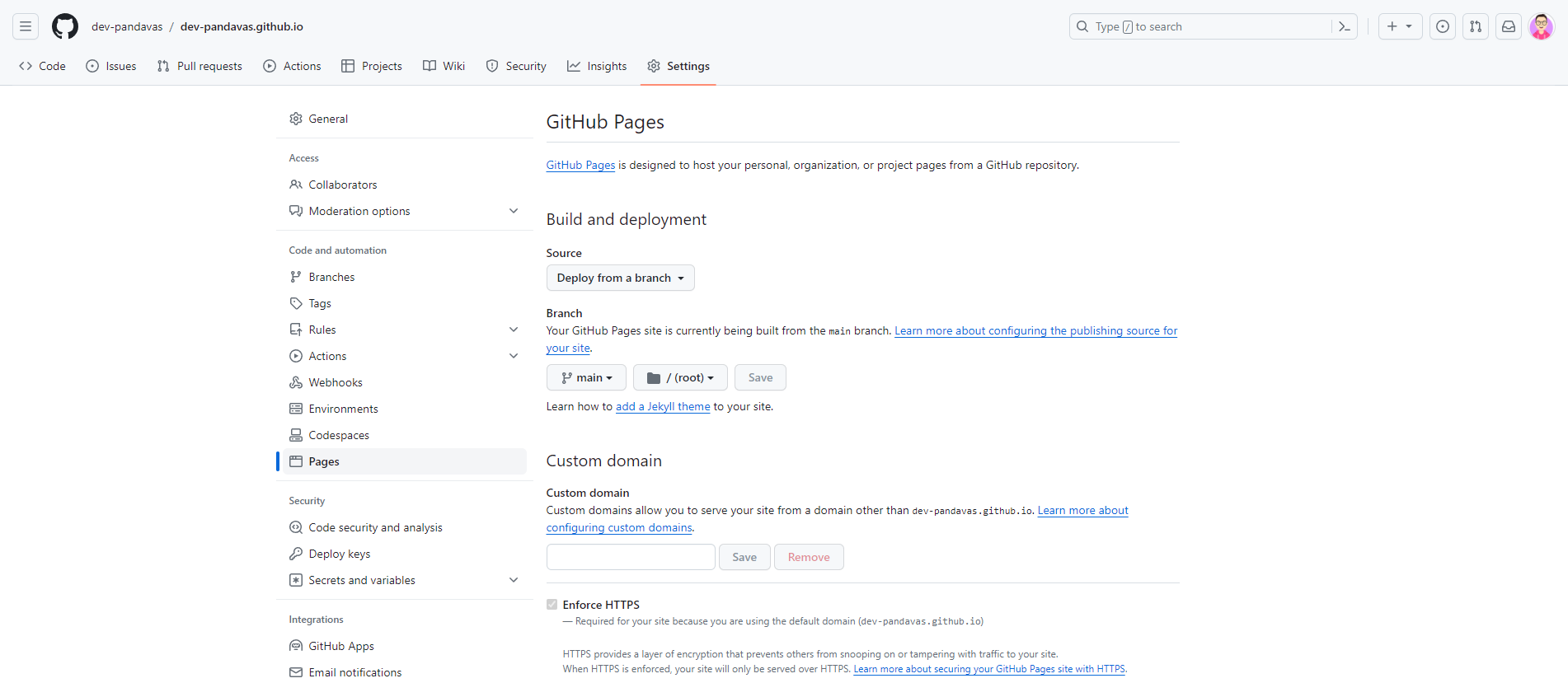Open the hamburger navigation menu
This screenshot has width=1568, height=697.
pyautogui.click(x=26, y=26)
